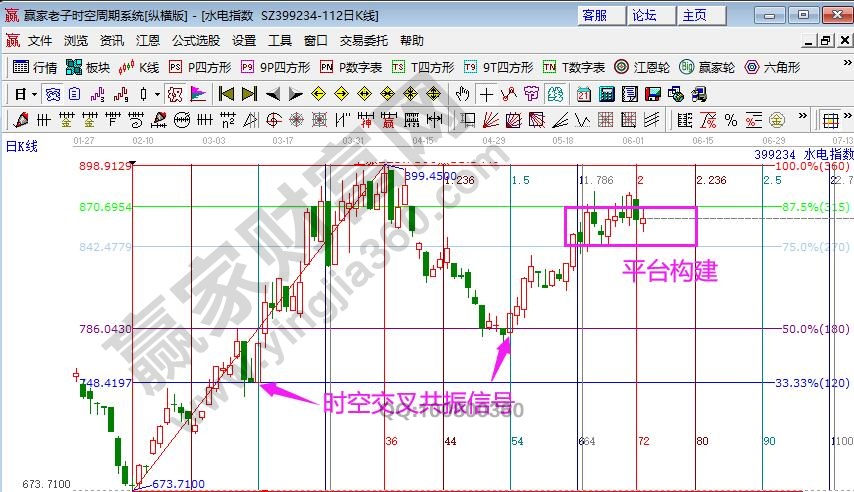Image resolution: width=854 pixels, height=492 pixels.
Task: Open the 江恩 menu
Action: click(x=148, y=41)
